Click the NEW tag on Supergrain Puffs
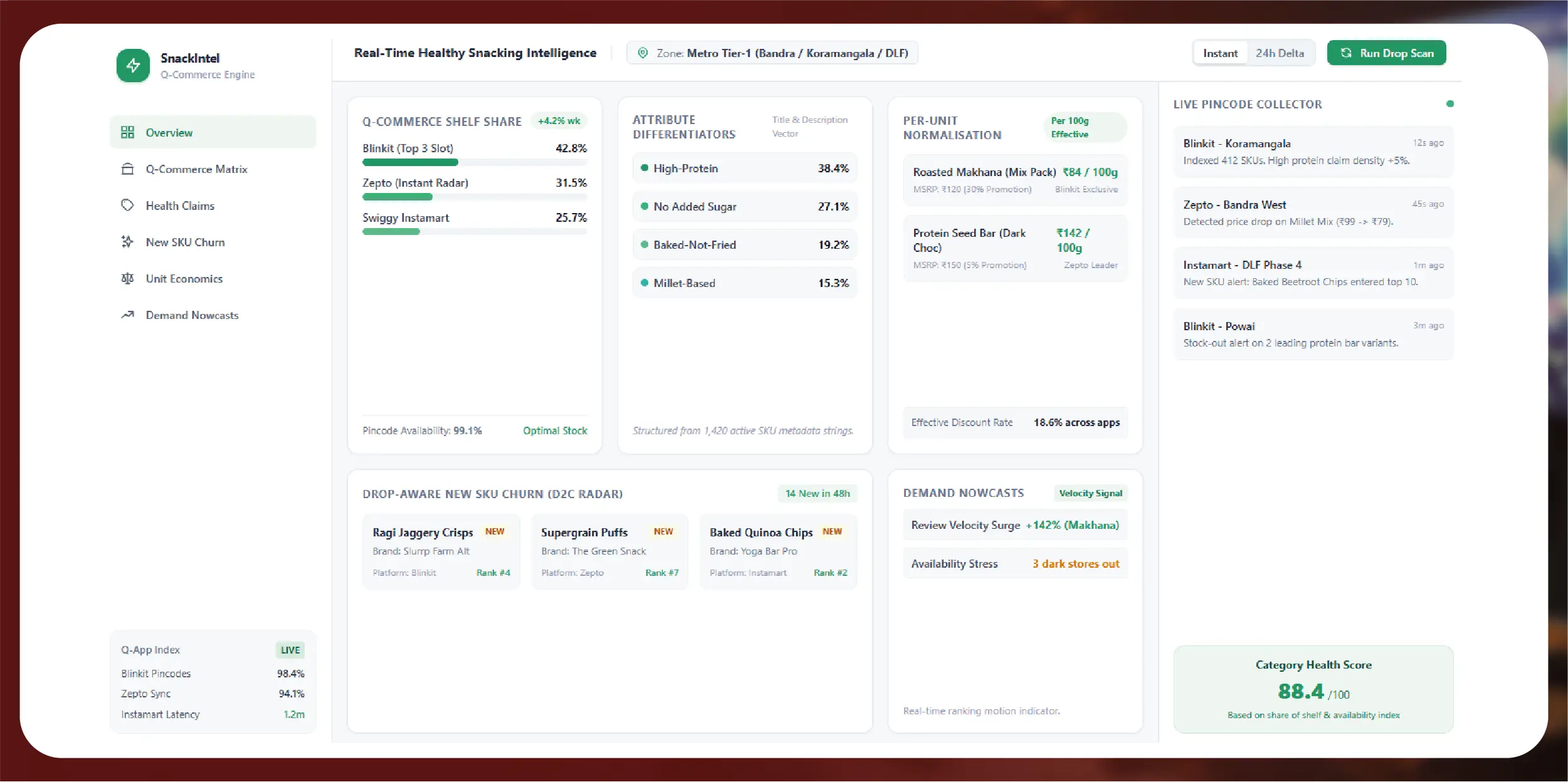 663,531
